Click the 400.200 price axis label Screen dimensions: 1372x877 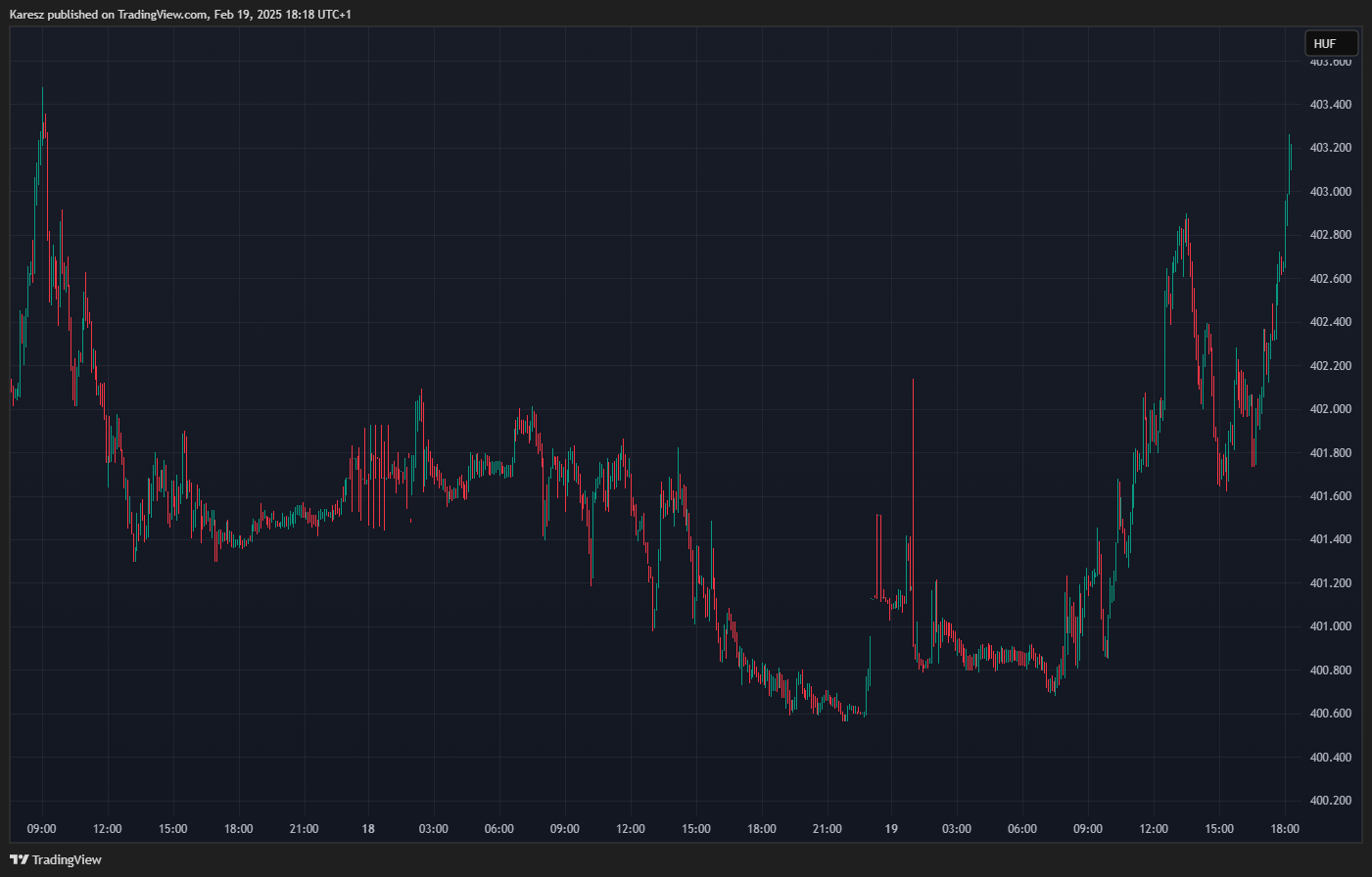(x=1330, y=801)
